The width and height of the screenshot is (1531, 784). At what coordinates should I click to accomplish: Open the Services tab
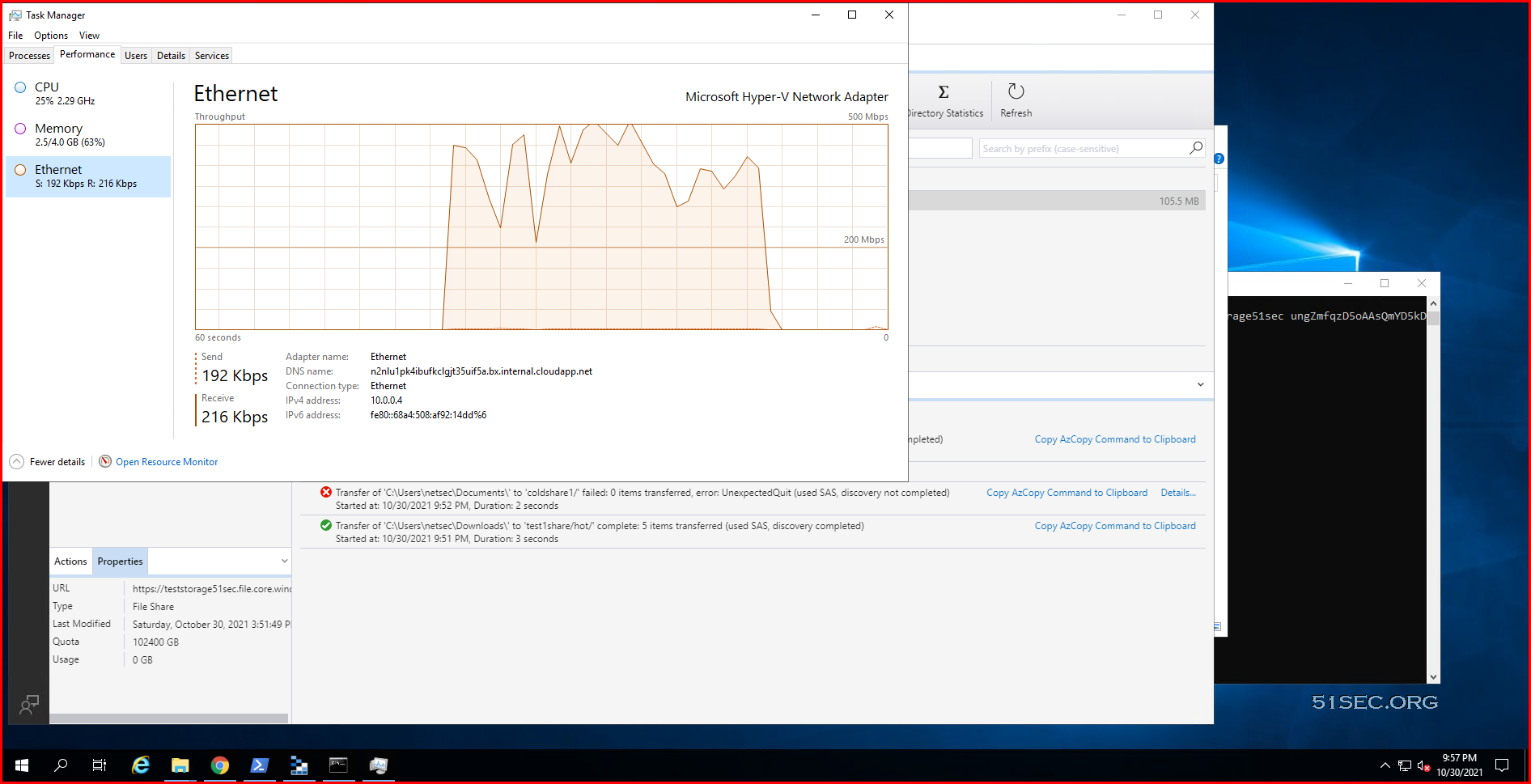[x=212, y=56]
